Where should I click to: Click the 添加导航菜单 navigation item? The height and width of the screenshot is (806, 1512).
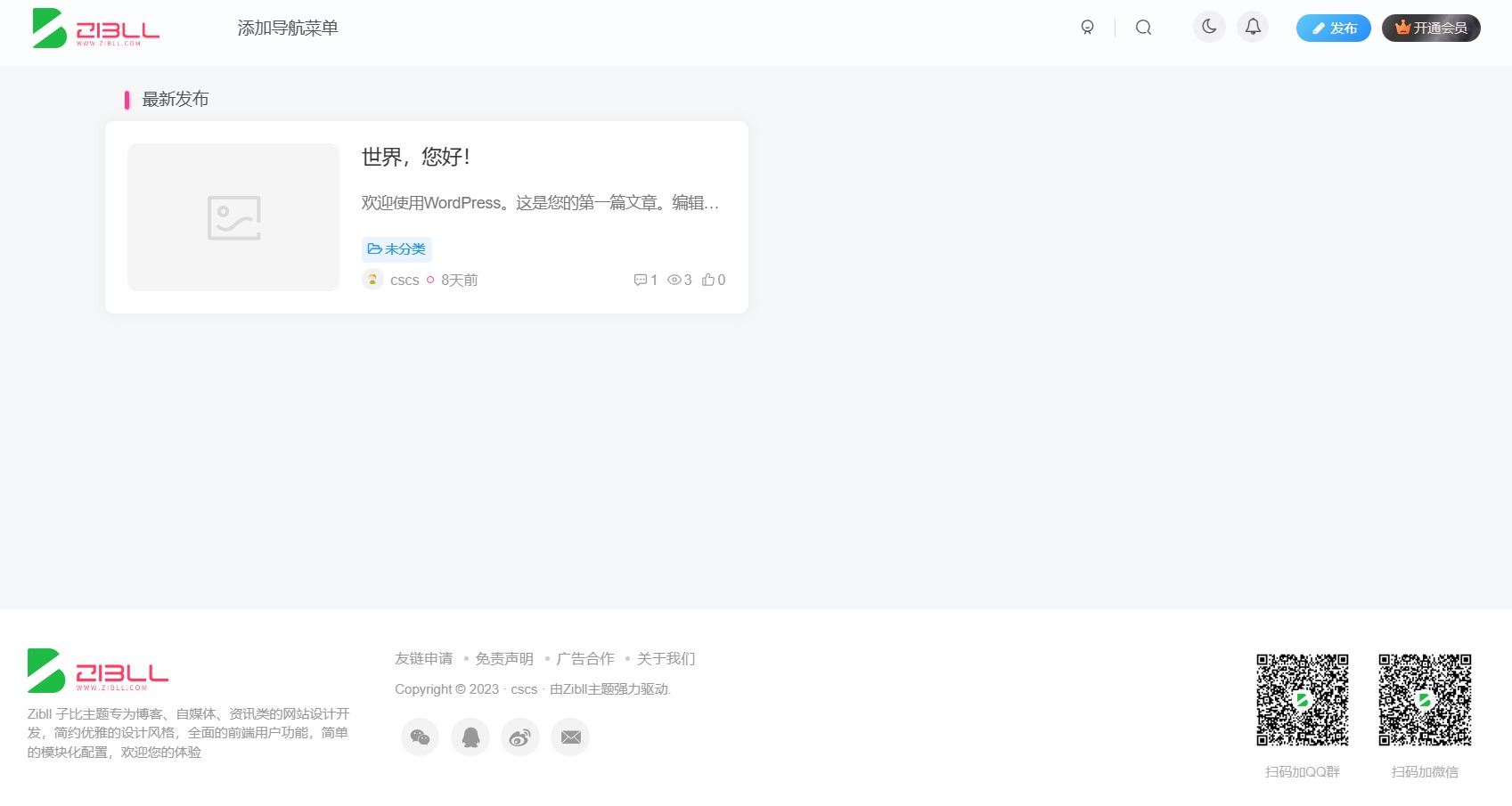287,28
